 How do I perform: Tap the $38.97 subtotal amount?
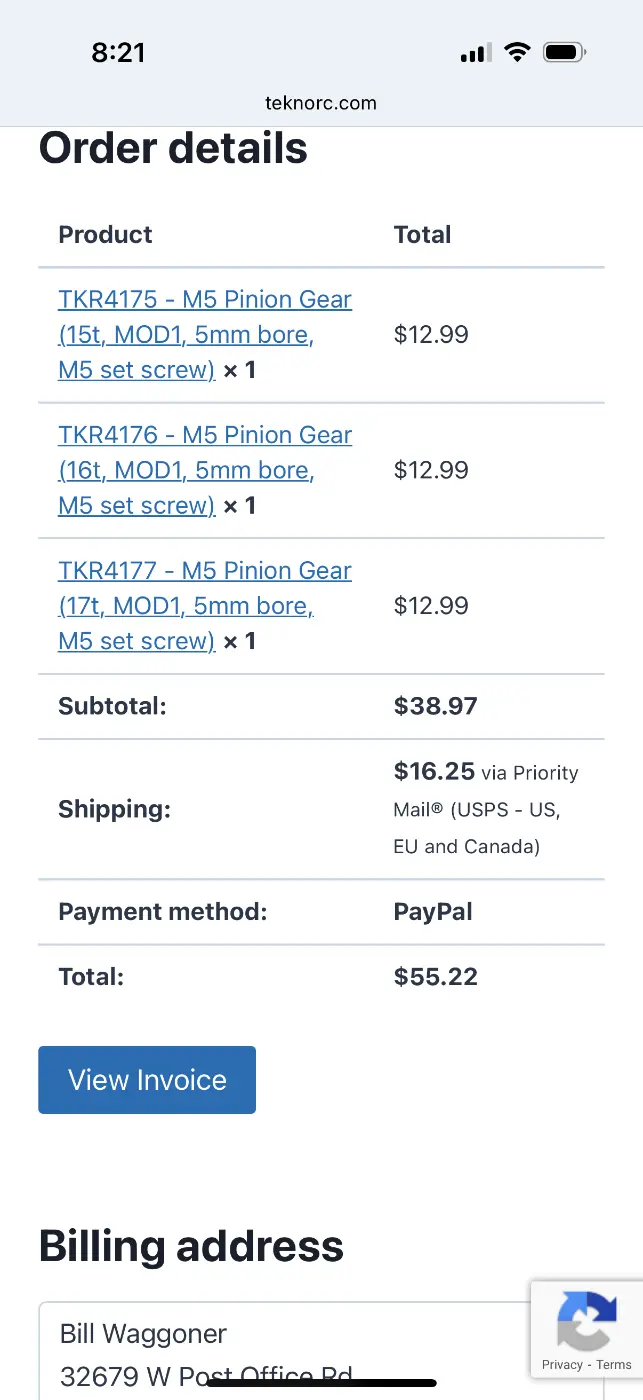tap(436, 706)
